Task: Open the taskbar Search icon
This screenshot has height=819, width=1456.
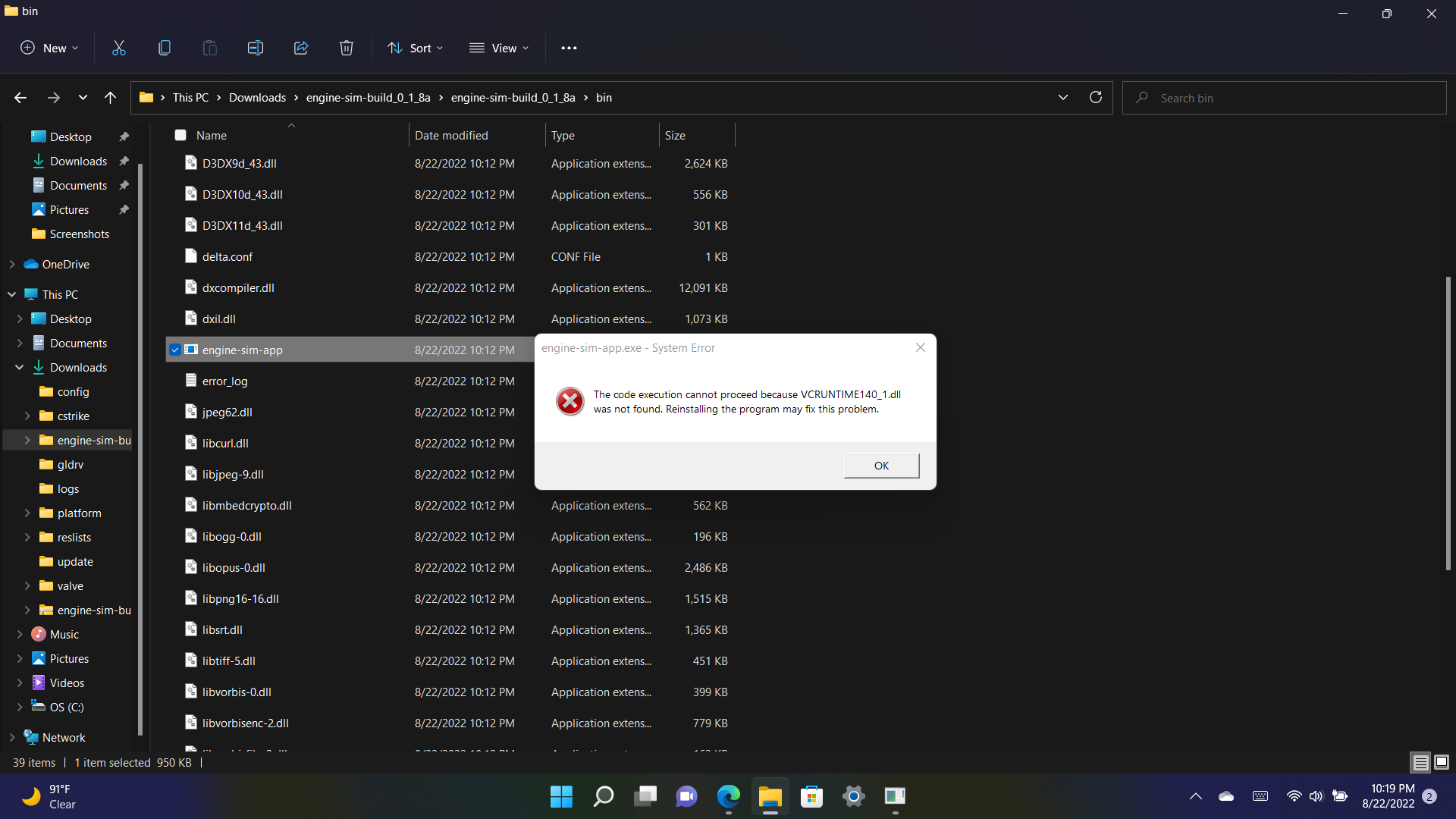Action: click(x=604, y=796)
